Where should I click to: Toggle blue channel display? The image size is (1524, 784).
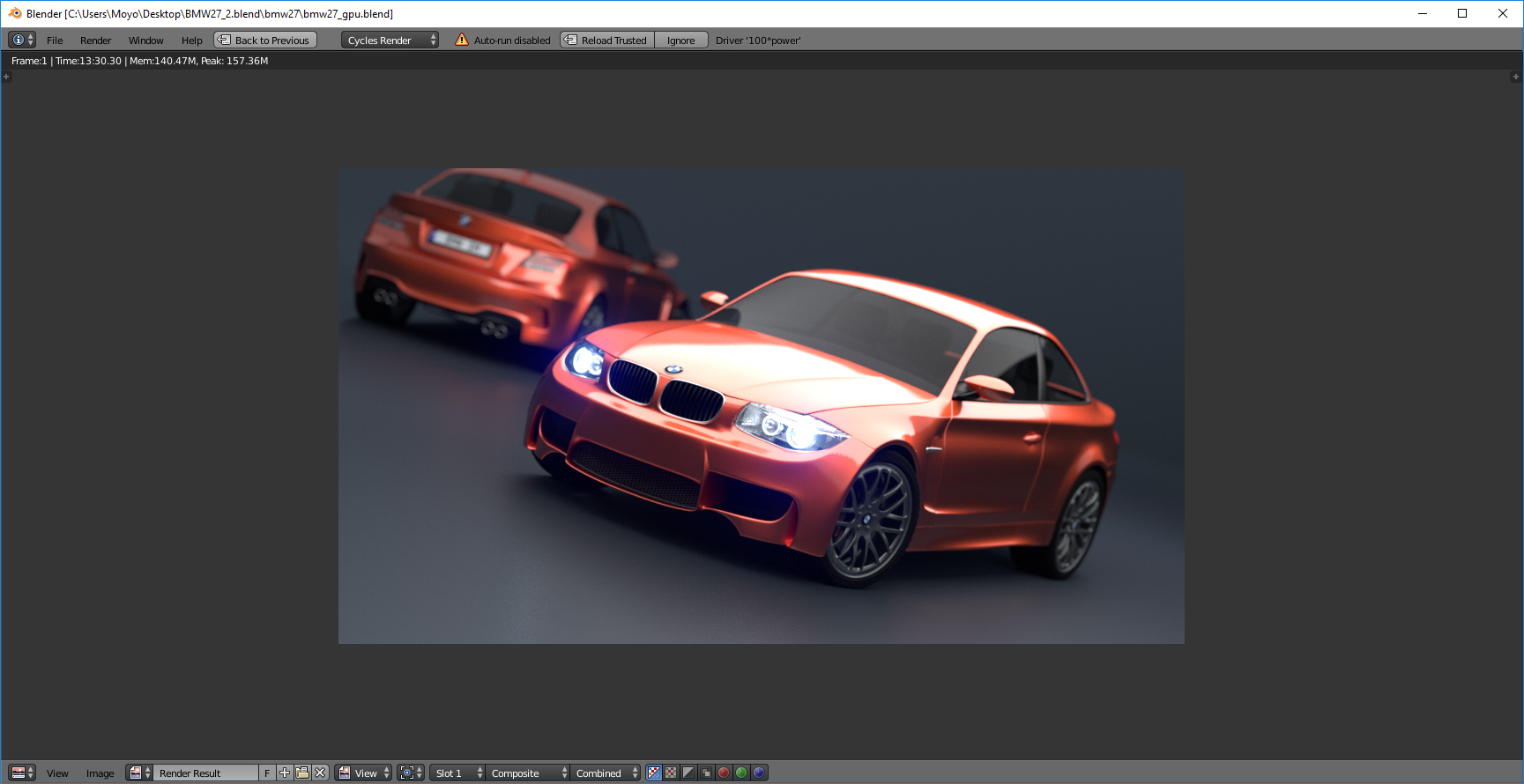click(x=759, y=773)
